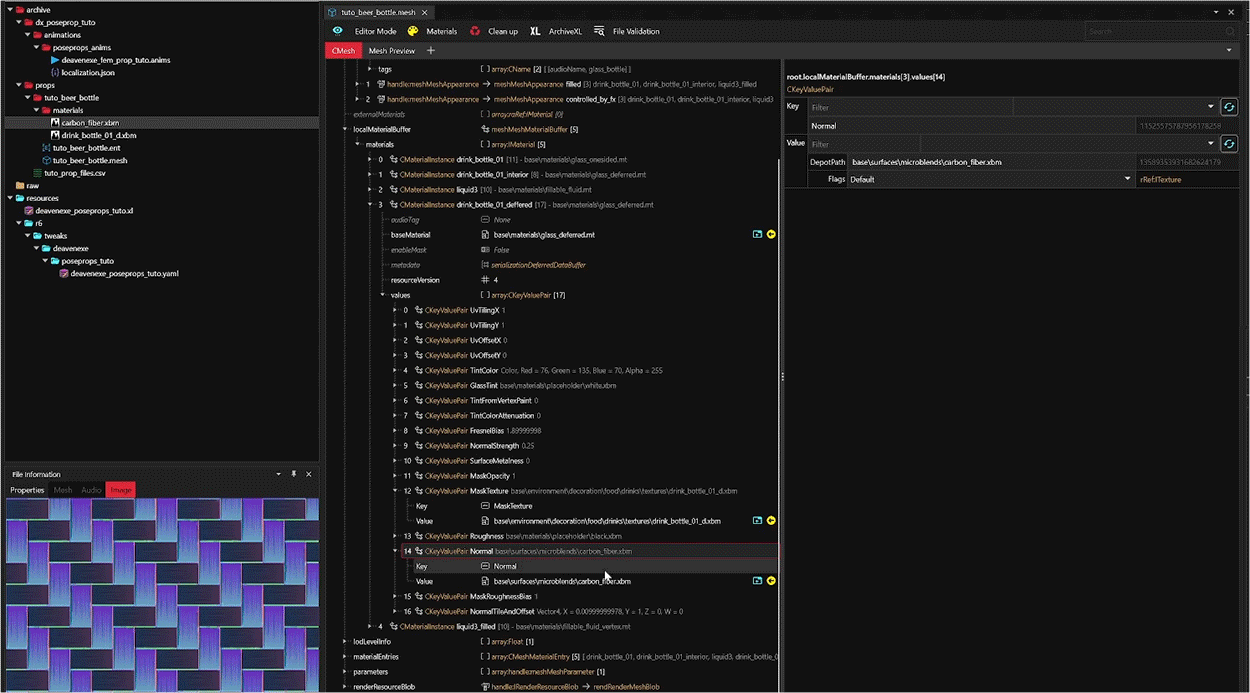
Task: Click yellow arrow icon on MaskTexture value row
Action: 771,521
